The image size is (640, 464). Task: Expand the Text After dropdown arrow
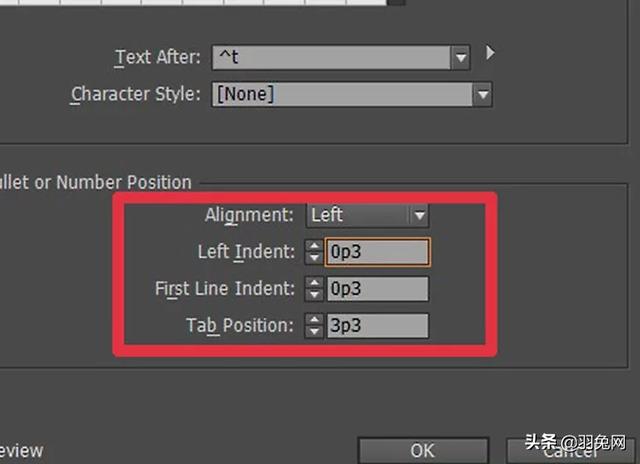coord(460,58)
